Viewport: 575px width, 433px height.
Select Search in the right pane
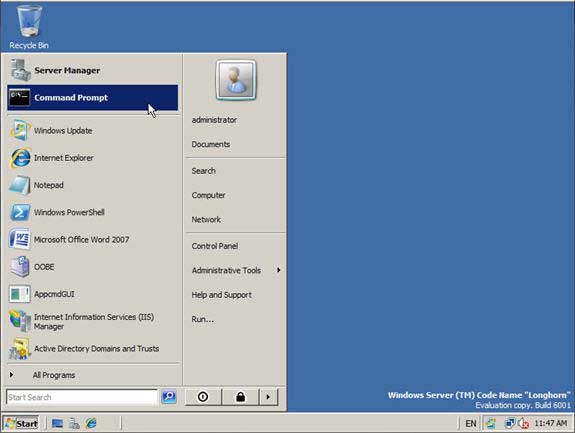235,171
